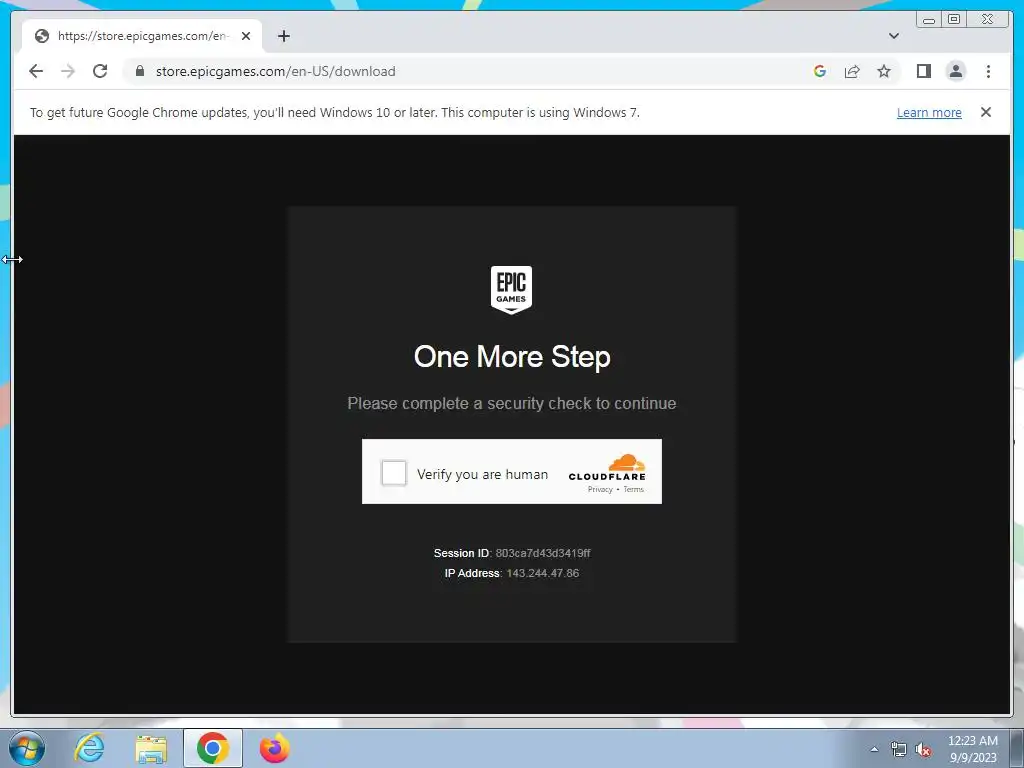Click the address bar URL field
The width and height of the screenshot is (1024, 768).
tap(470, 71)
